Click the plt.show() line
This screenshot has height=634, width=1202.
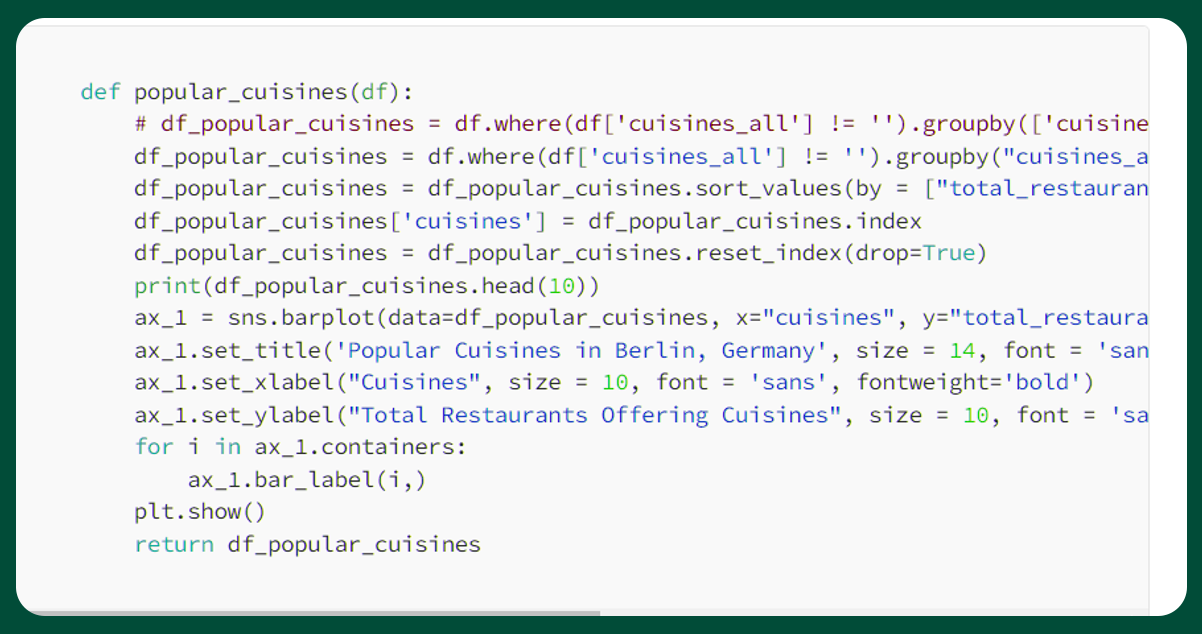200,512
